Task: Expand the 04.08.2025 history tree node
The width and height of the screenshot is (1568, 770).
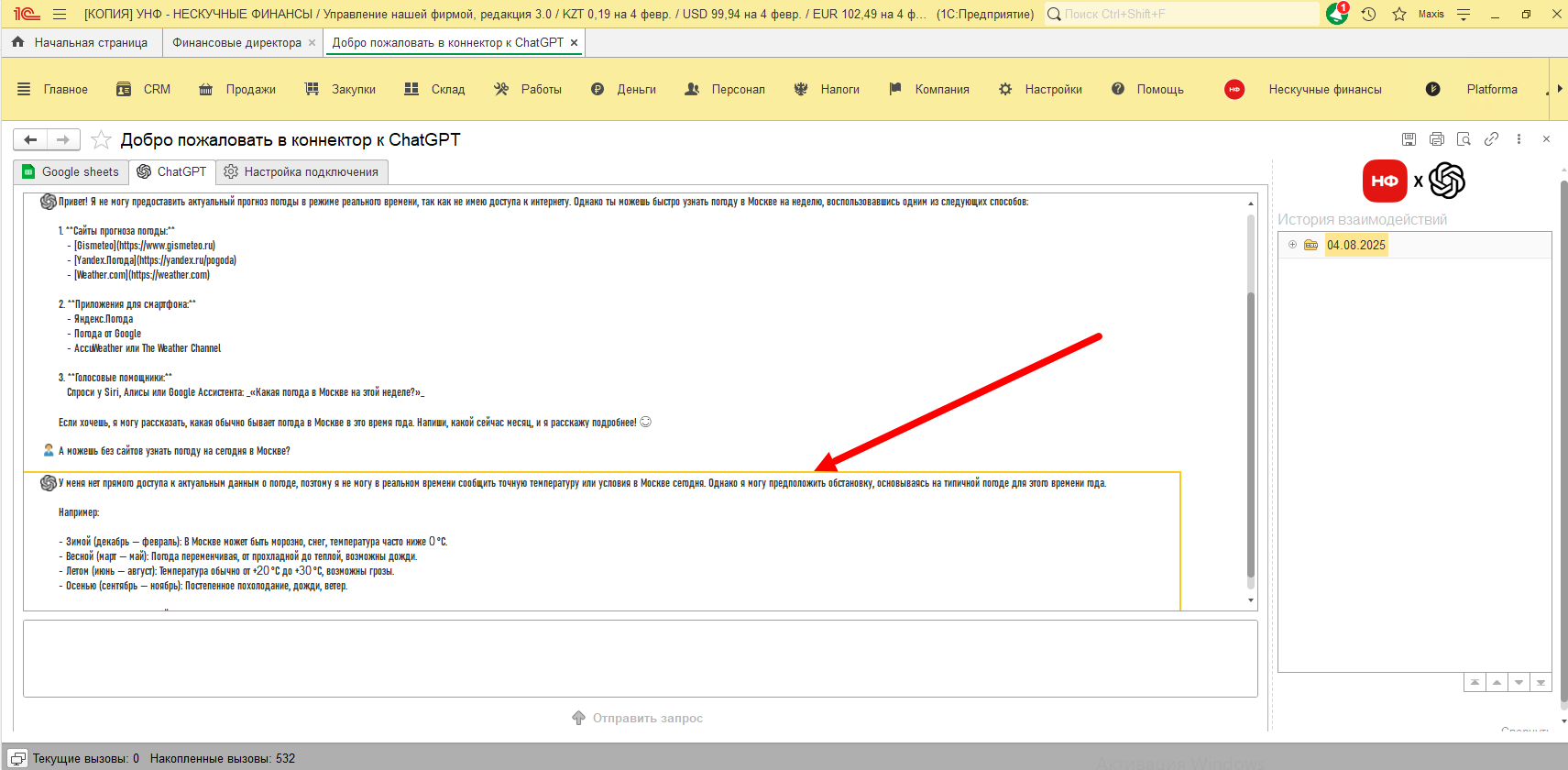Action: pos(1292,245)
